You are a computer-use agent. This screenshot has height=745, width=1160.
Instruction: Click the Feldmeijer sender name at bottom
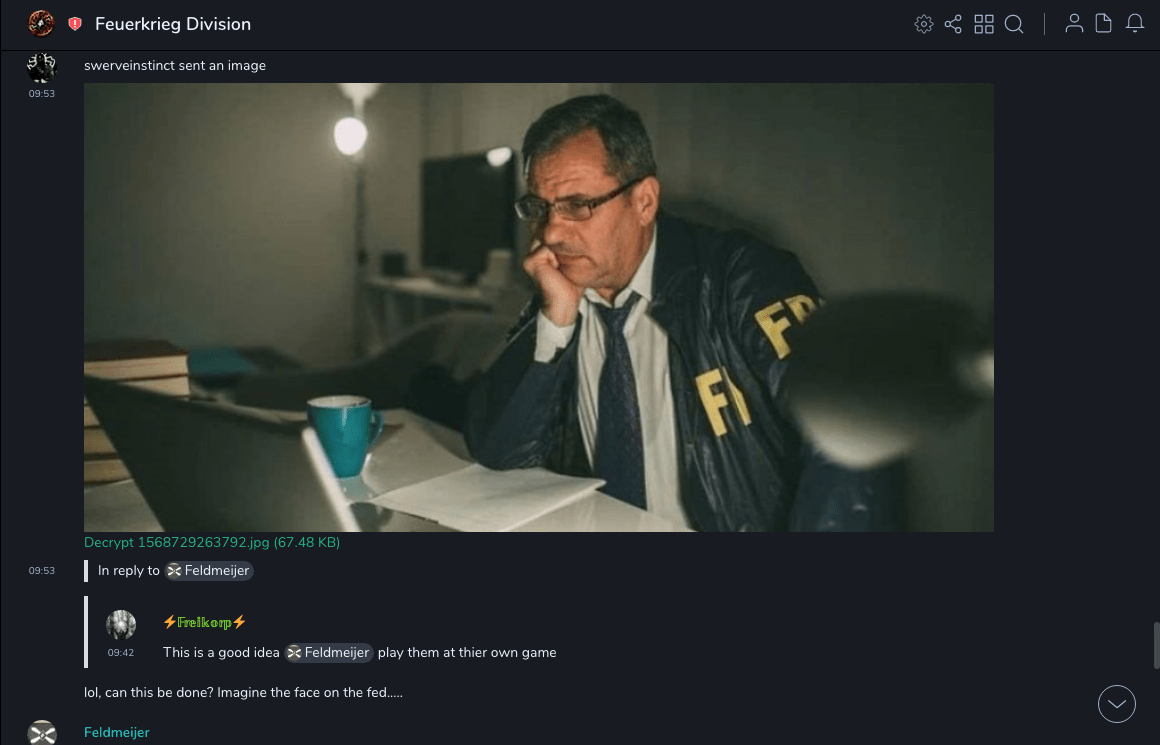point(116,732)
